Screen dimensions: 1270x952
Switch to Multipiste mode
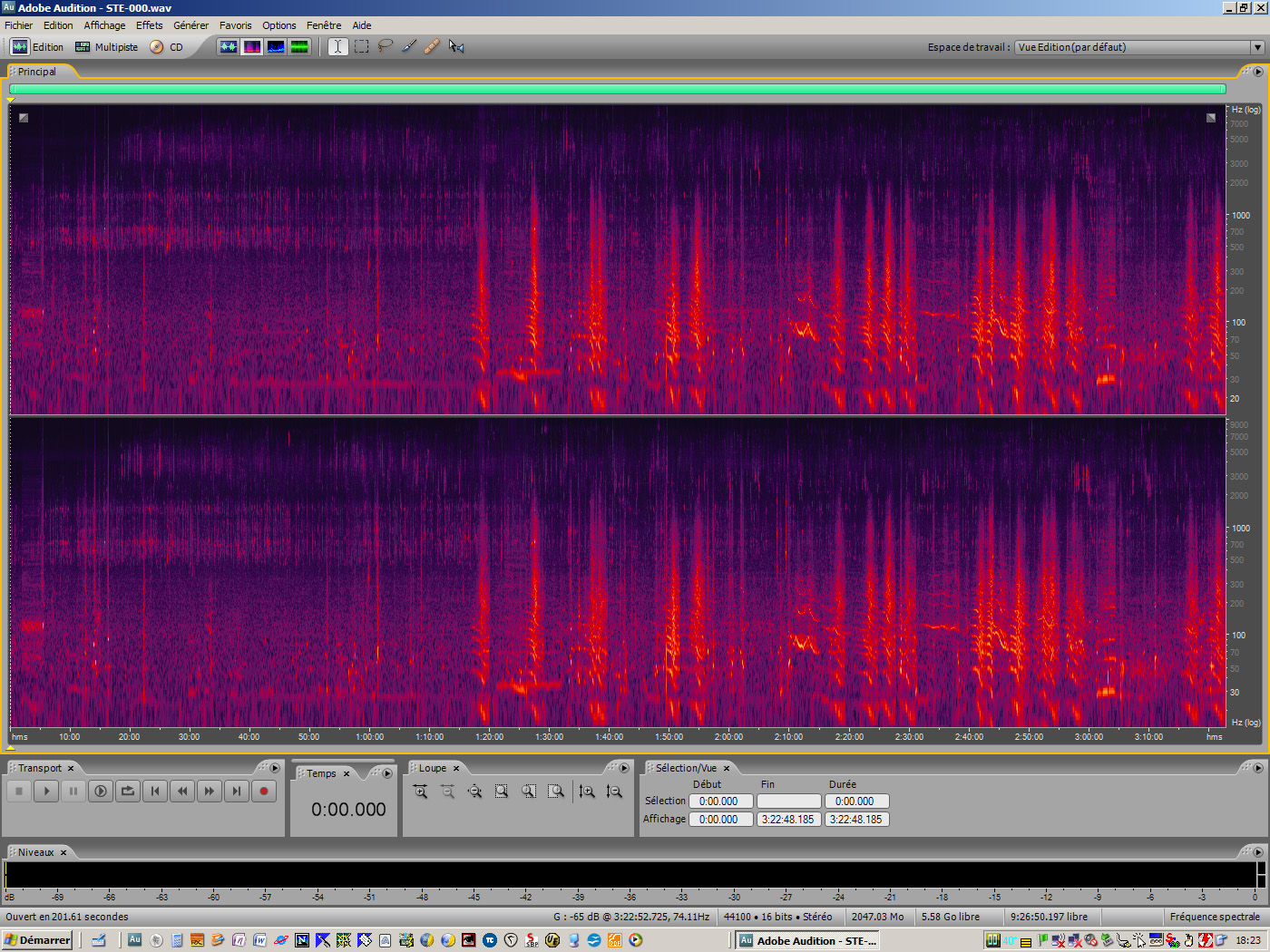[x=106, y=46]
